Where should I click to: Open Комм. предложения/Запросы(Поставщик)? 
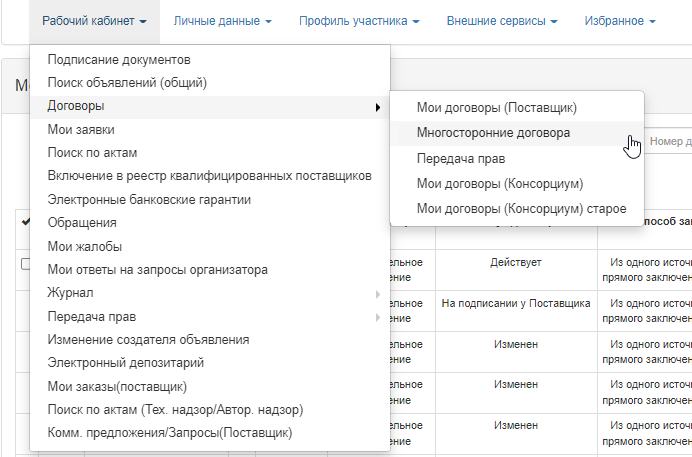click(x=169, y=433)
